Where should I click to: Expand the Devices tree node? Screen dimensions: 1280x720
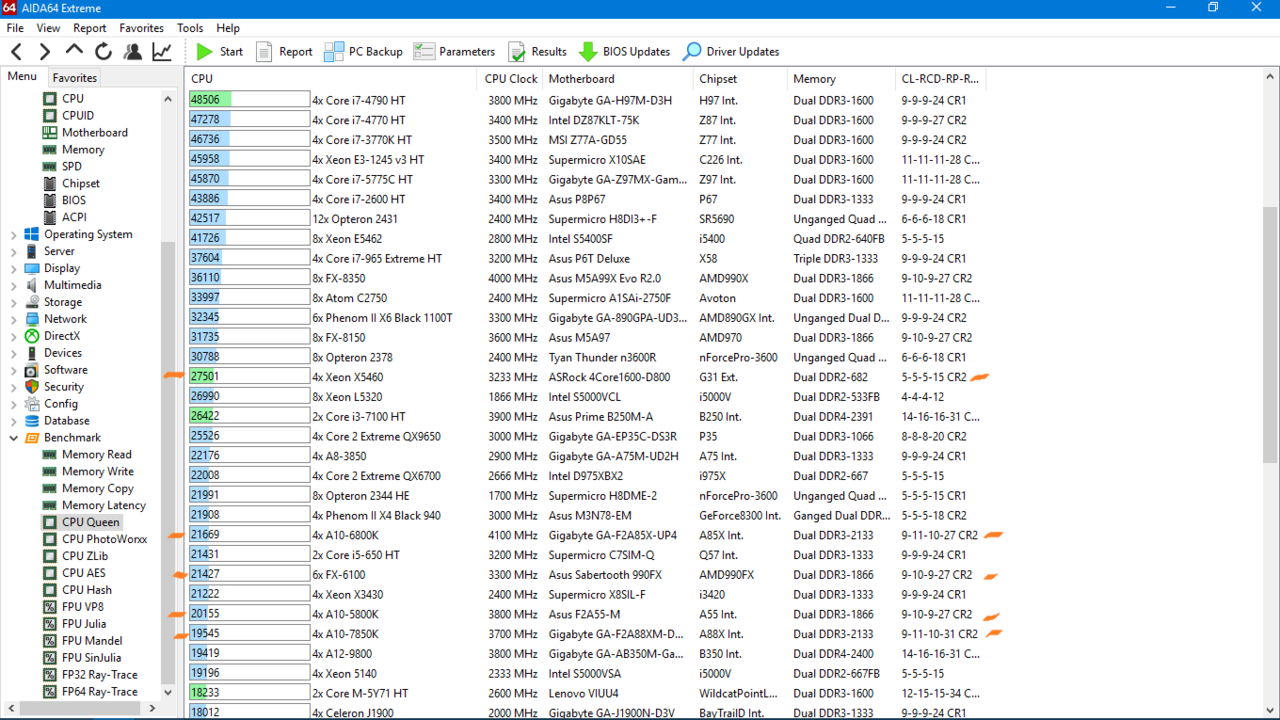(14, 353)
